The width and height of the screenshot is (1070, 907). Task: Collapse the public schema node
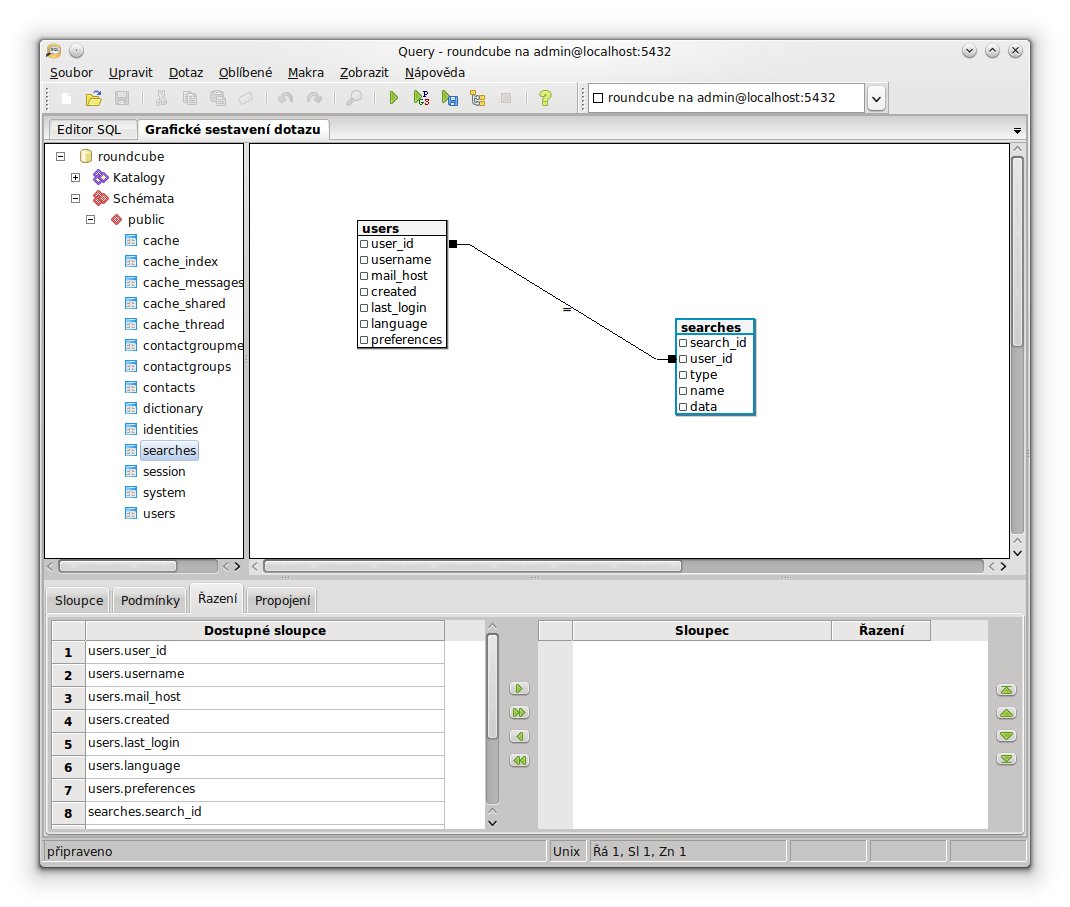91,220
